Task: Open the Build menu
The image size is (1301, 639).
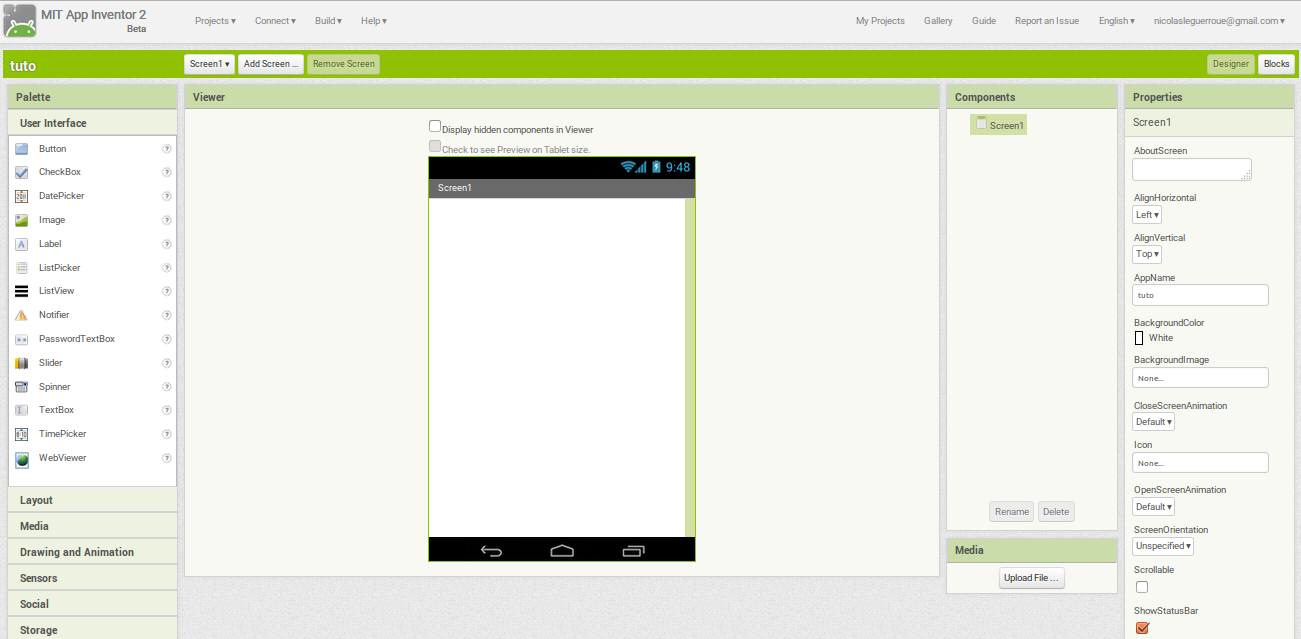Action: click(x=328, y=21)
